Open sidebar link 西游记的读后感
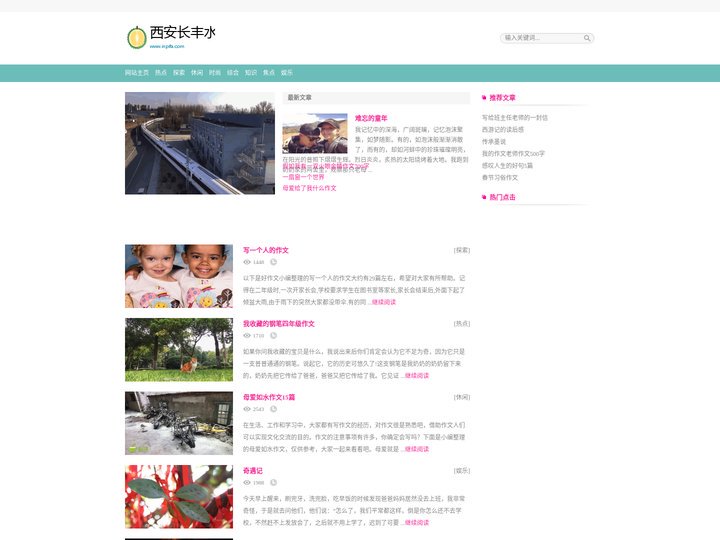 point(503,129)
